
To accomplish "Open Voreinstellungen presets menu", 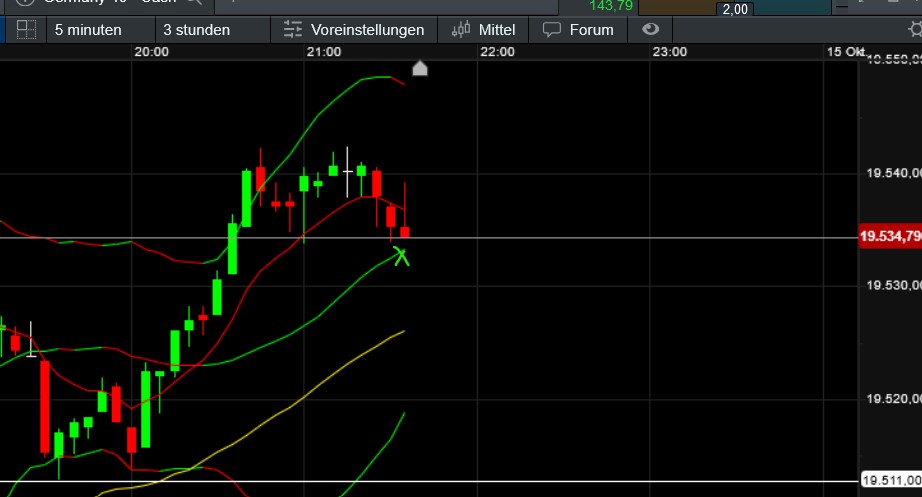I will click(353, 30).
